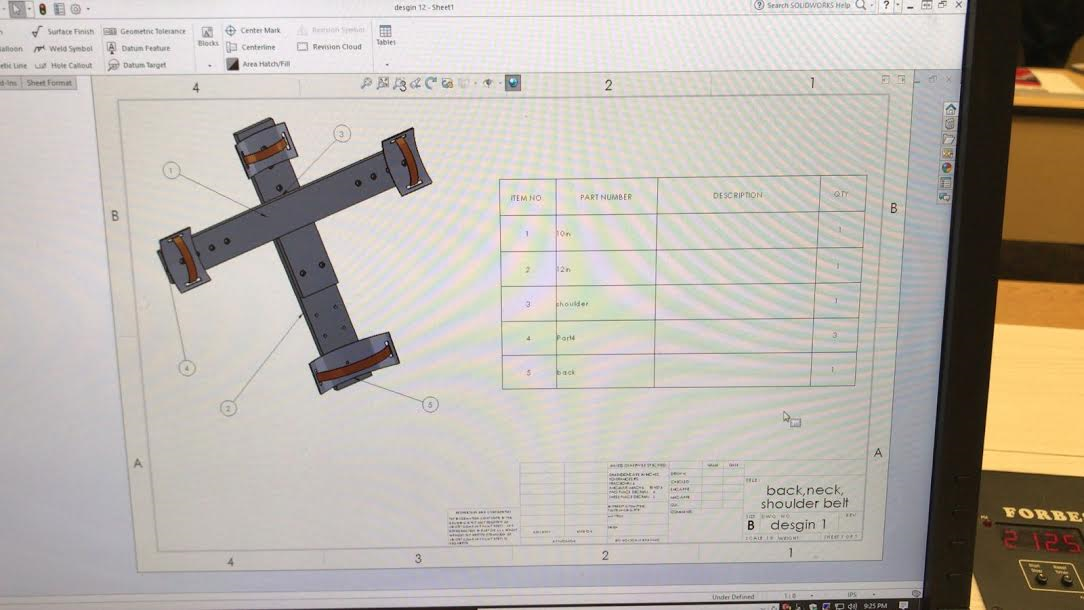Add a Revision Cloud
The width and height of the screenshot is (1084, 610).
click(x=330, y=47)
